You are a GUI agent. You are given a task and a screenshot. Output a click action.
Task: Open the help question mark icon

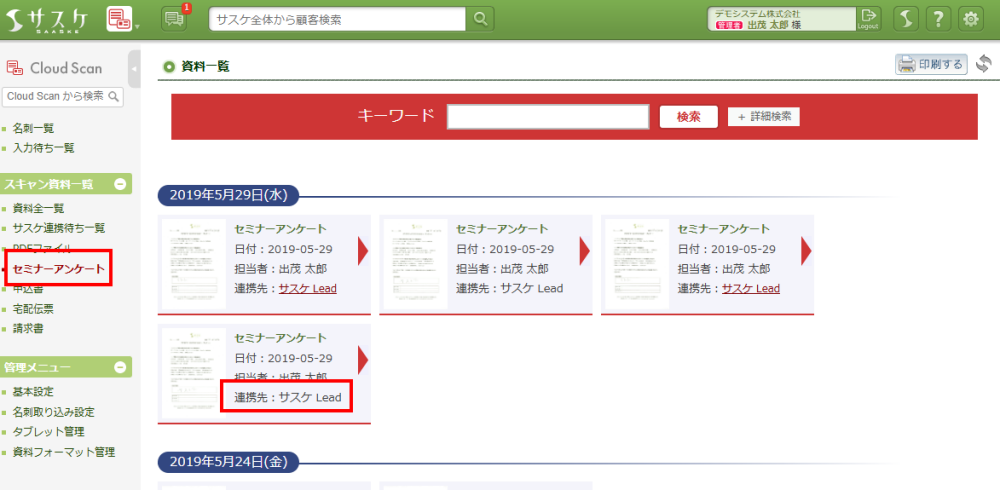point(938,18)
